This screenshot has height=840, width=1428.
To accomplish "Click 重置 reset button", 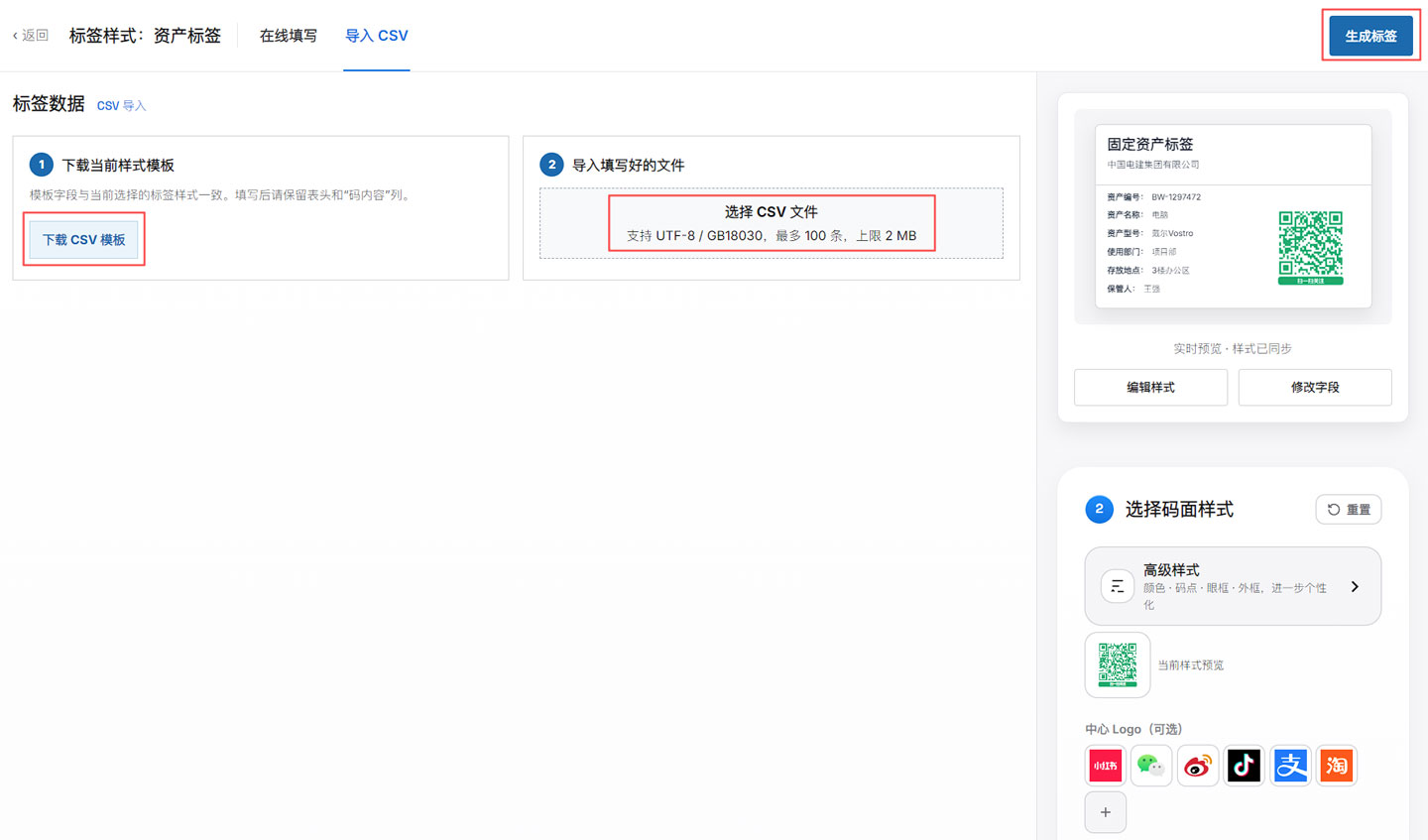I will click(1349, 510).
